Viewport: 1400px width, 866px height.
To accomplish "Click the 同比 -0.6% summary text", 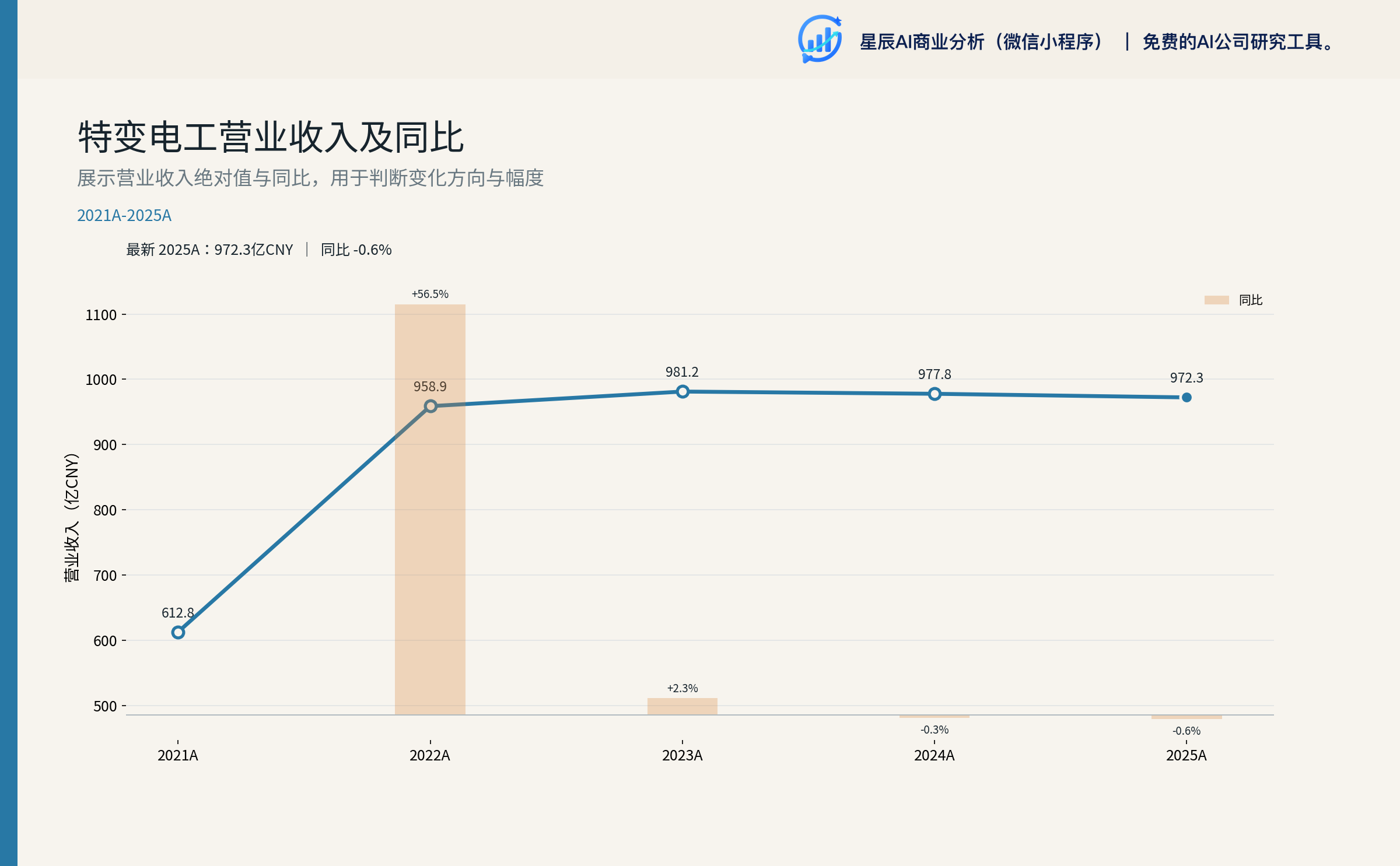I will click(356, 250).
